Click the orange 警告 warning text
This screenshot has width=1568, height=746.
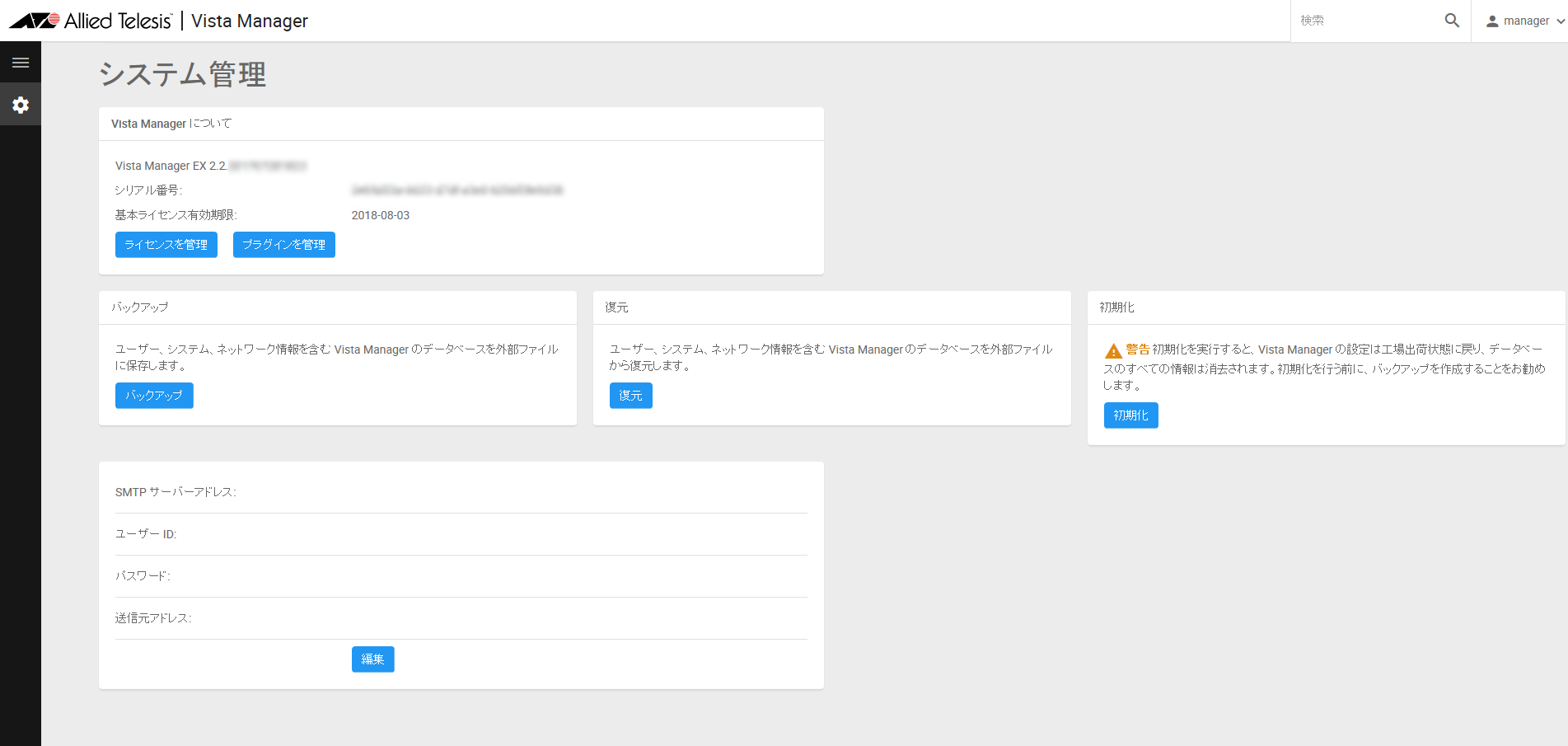point(1138,349)
